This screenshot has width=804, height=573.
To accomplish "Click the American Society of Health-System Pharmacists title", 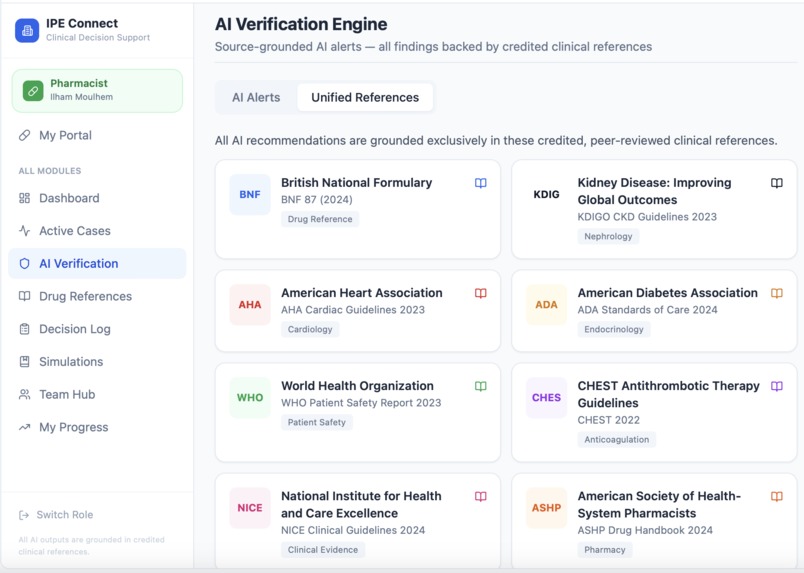I will 659,505.
